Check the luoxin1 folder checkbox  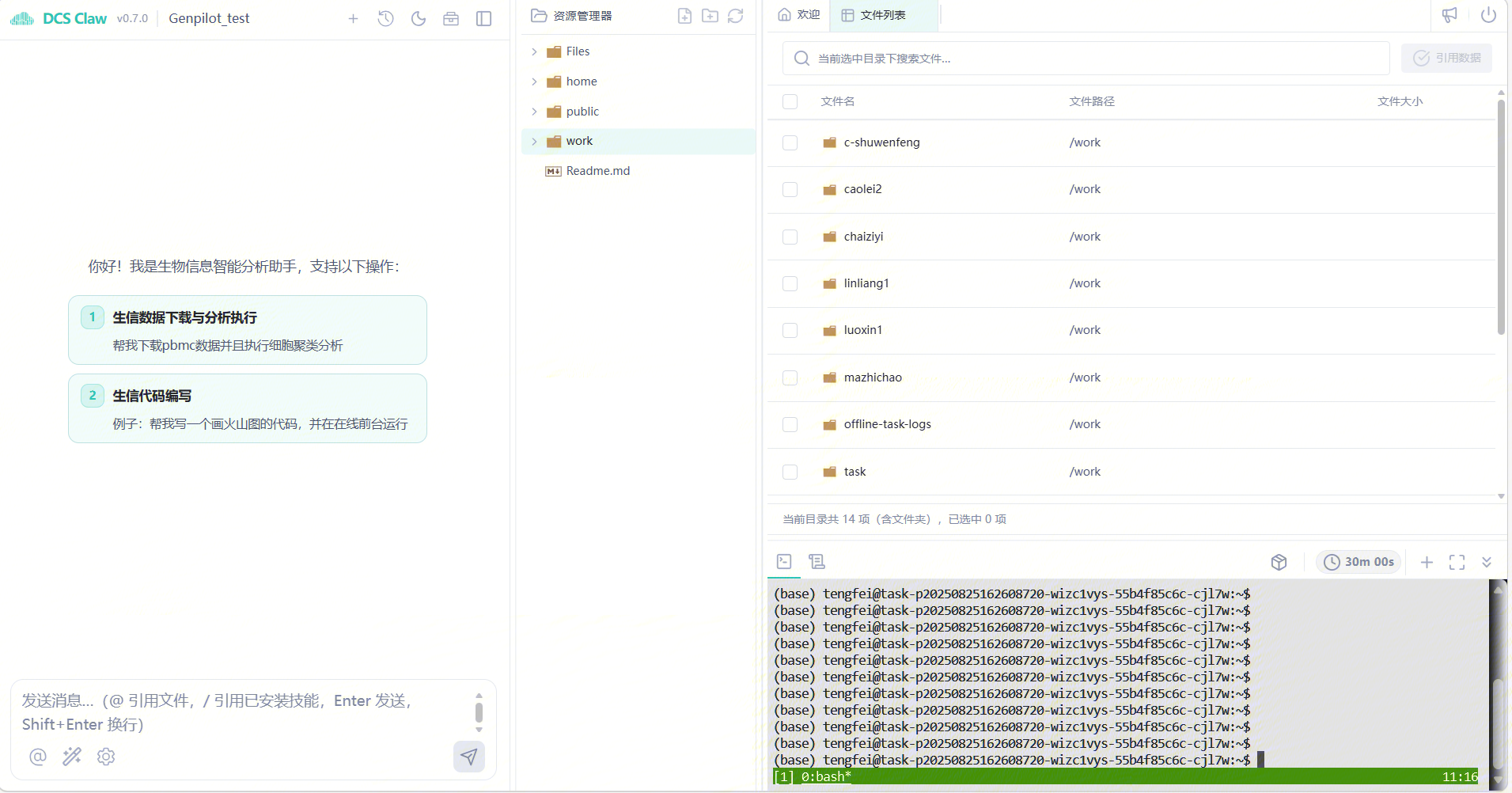[x=790, y=330]
